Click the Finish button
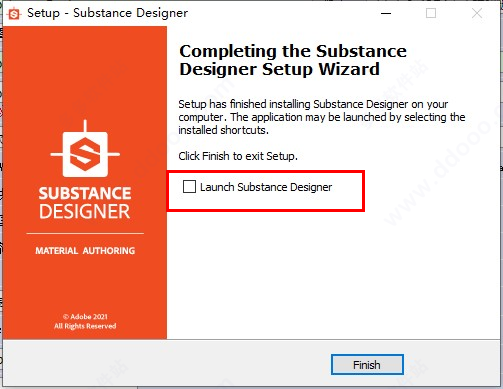 pyautogui.click(x=367, y=365)
